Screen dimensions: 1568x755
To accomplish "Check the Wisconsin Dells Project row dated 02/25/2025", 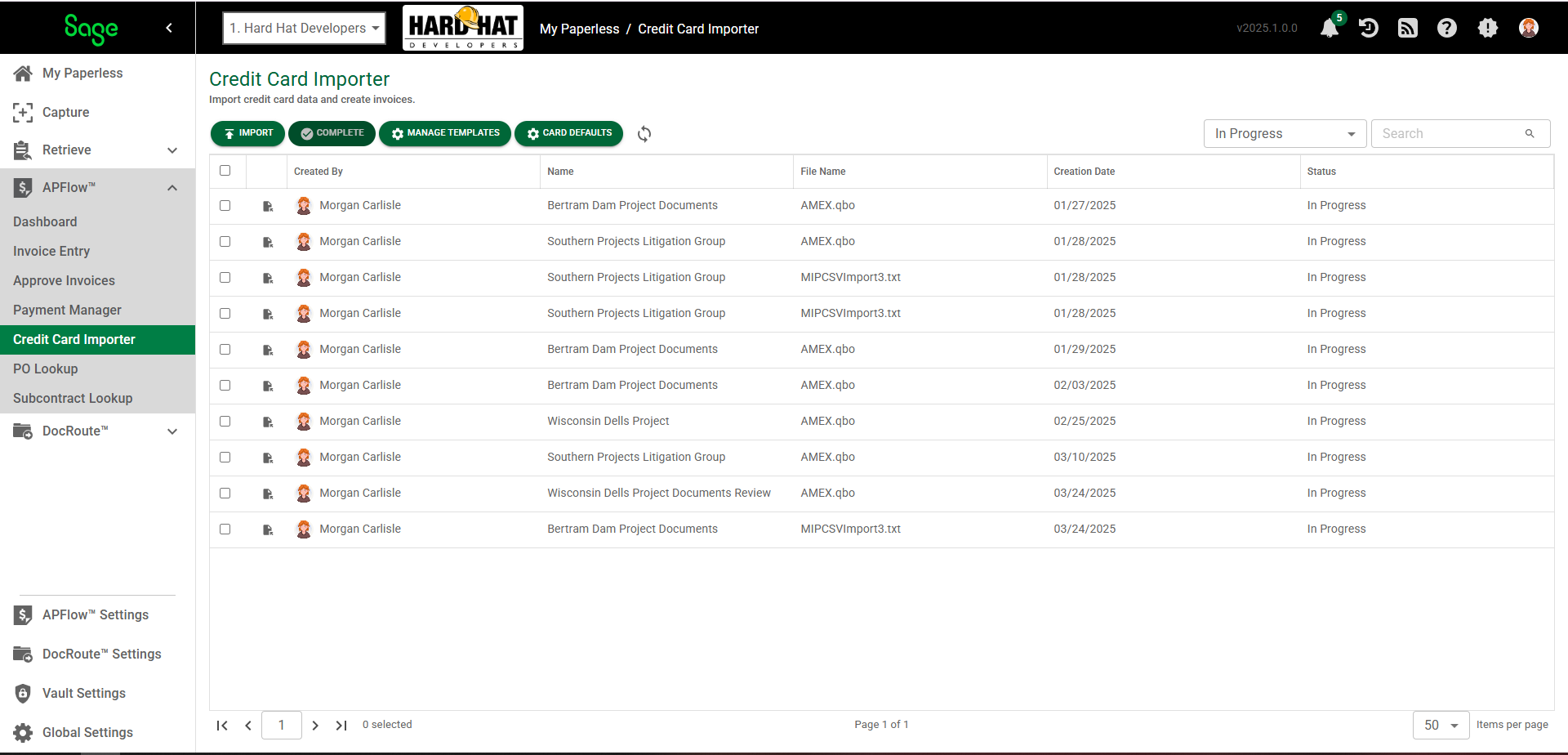I will tap(225, 422).
